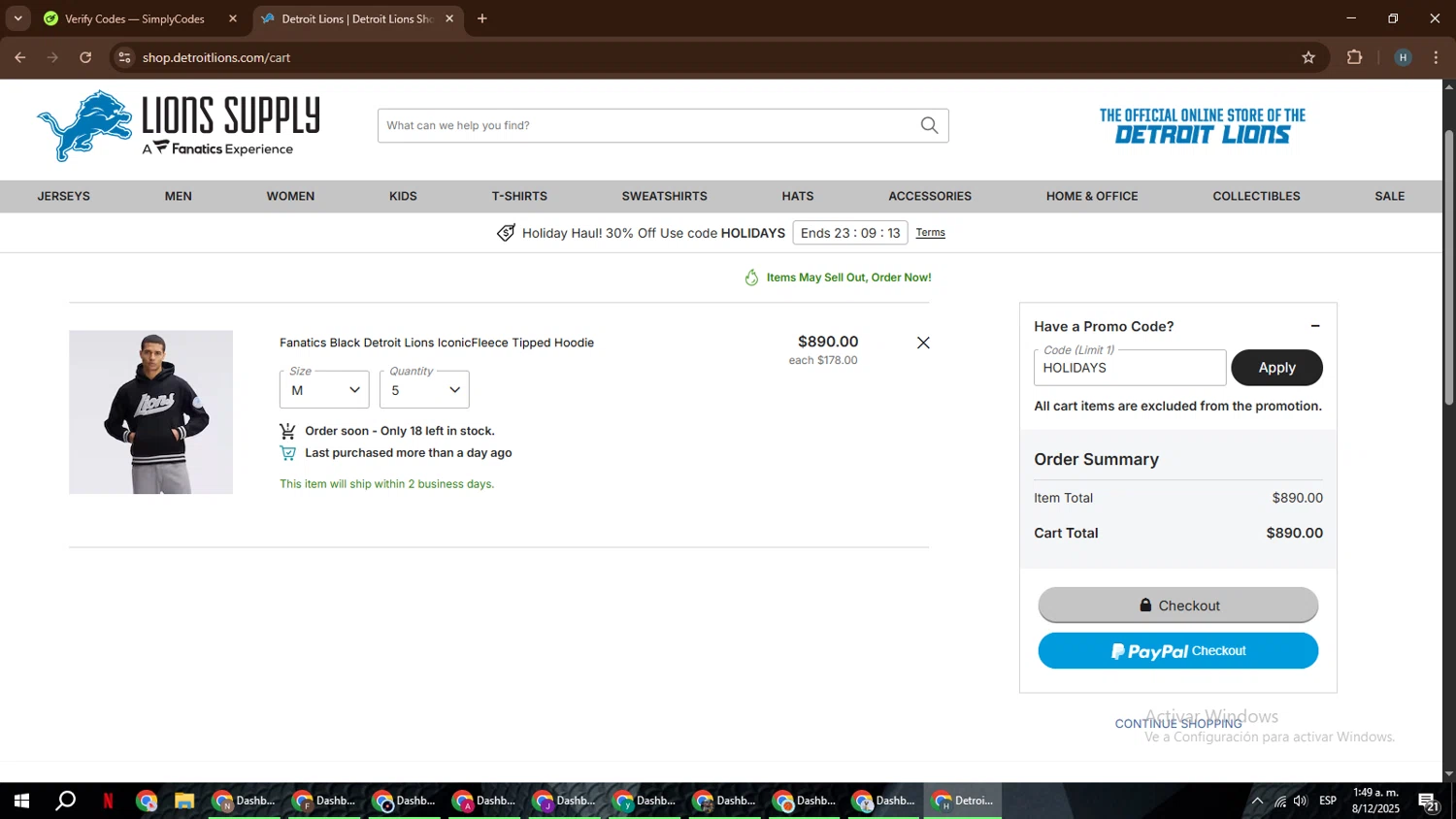This screenshot has width=1456, height=819.
Task: Open the Windows Start menu
Action: coord(21,801)
